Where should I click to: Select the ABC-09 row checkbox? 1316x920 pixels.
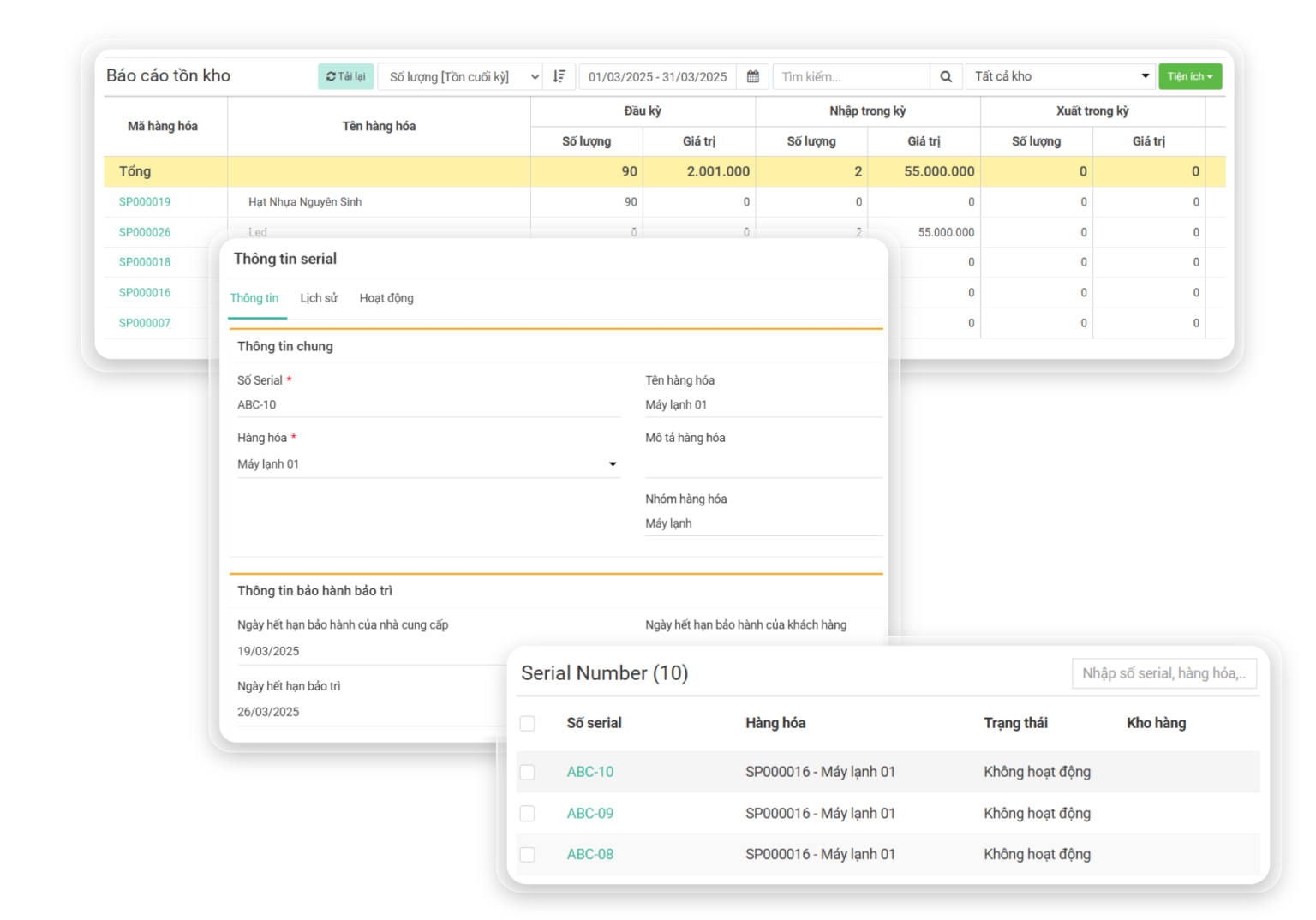point(528,813)
